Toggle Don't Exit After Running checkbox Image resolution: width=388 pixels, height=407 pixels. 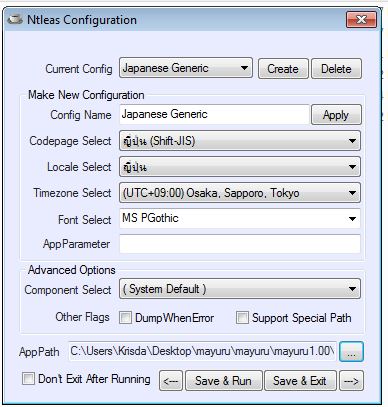[x=28, y=379]
